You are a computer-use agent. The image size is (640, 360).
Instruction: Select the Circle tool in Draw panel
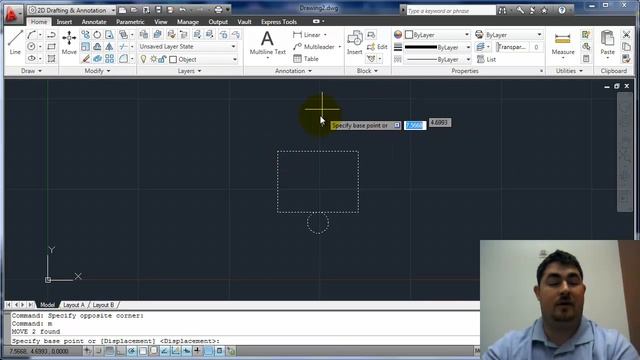[x=31, y=47]
